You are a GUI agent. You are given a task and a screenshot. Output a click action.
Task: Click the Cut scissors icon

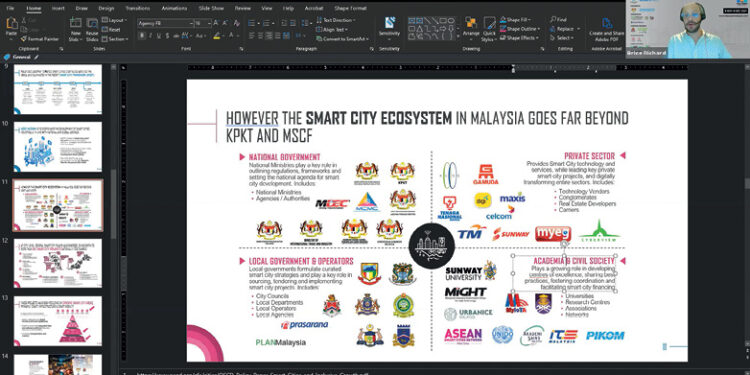click(24, 21)
